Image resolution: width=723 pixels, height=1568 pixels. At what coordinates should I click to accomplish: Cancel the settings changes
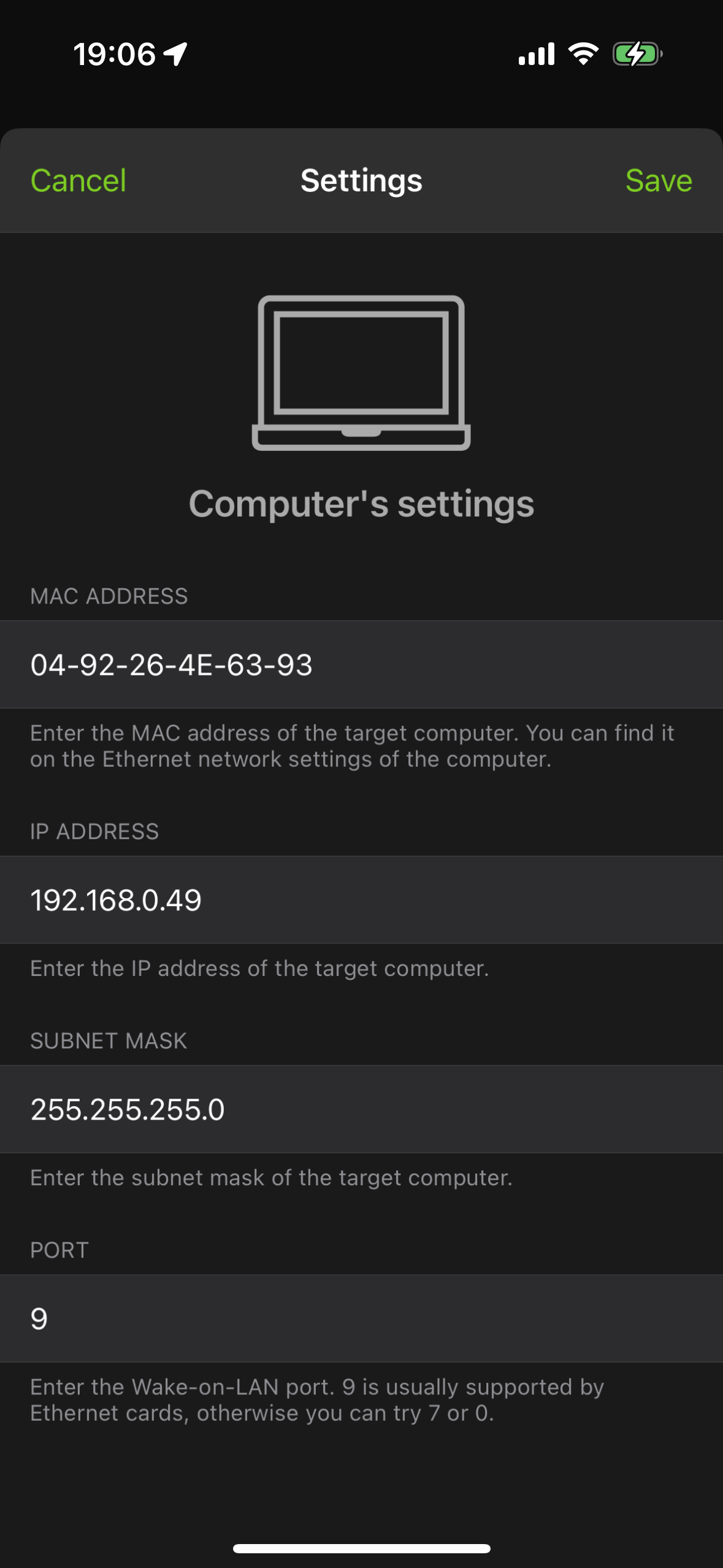coord(78,181)
